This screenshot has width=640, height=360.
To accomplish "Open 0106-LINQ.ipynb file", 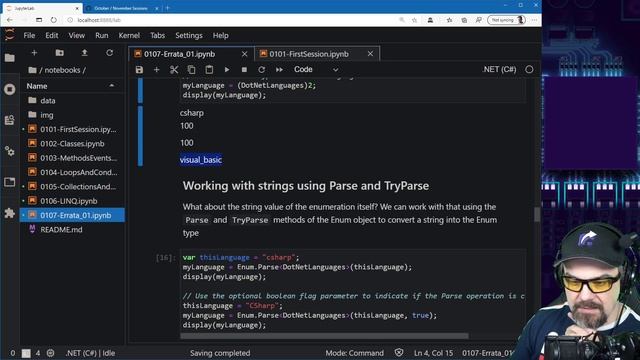I will point(72,201).
